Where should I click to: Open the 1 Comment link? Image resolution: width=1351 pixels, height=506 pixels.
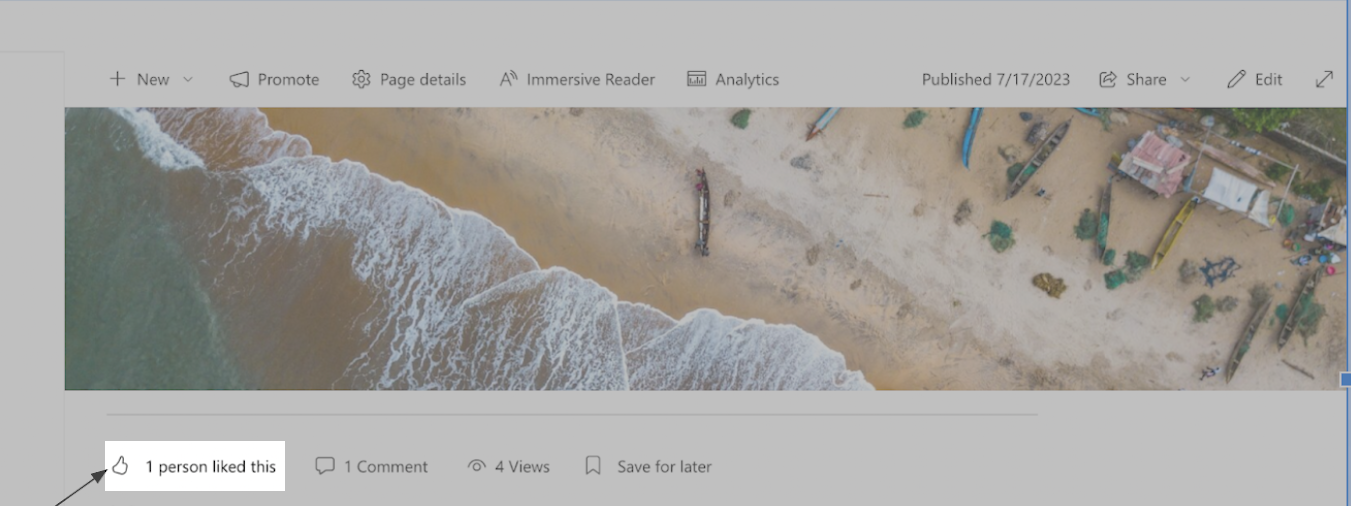[385, 466]
